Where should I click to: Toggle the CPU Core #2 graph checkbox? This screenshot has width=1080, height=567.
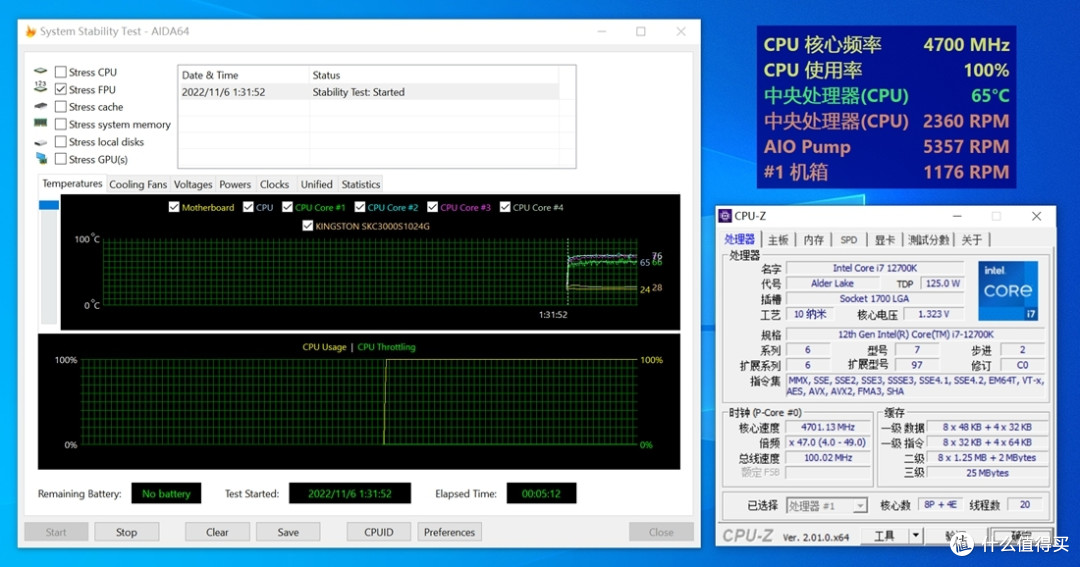click(360, 207)
